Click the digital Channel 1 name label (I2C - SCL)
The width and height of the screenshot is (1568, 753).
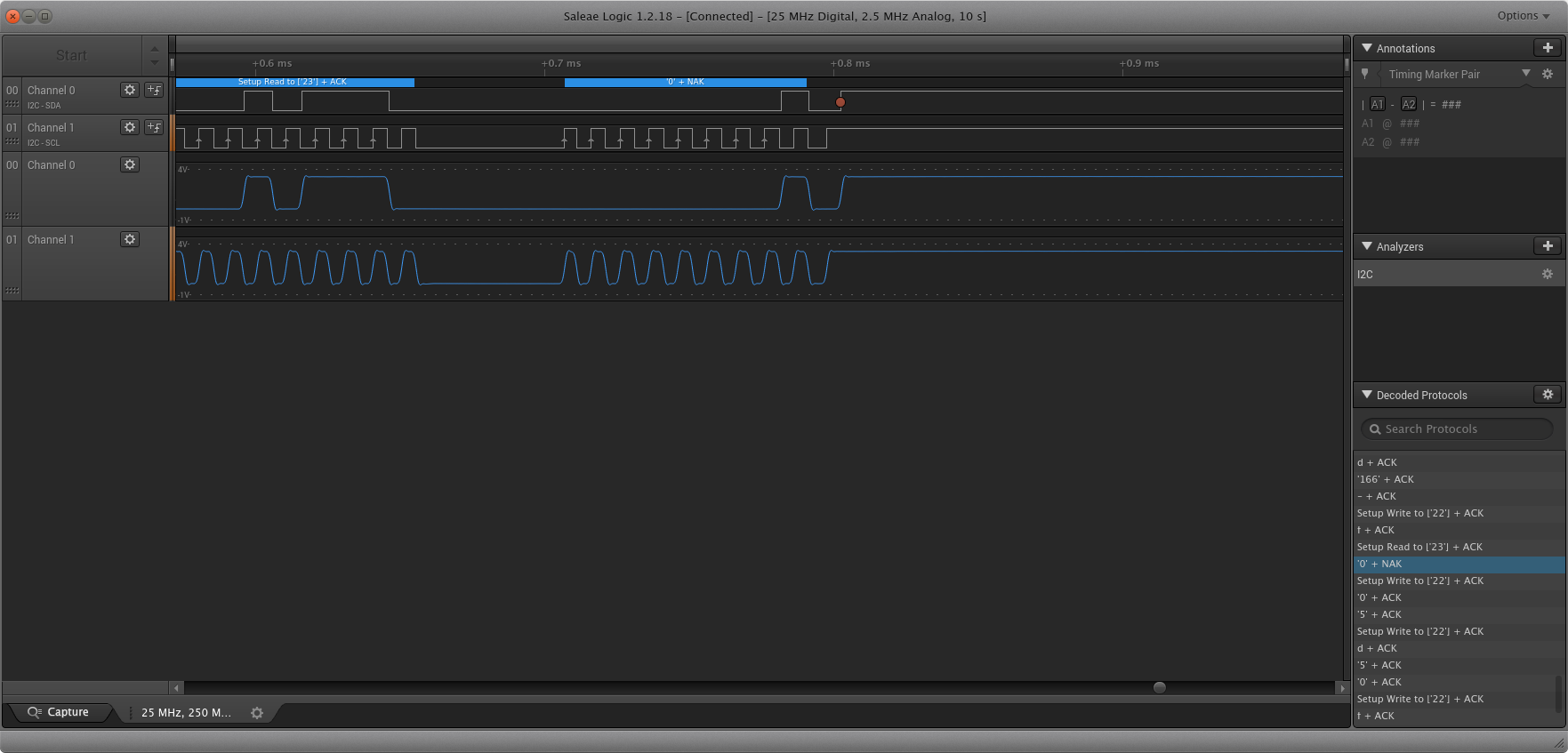(x=51, y=127)
